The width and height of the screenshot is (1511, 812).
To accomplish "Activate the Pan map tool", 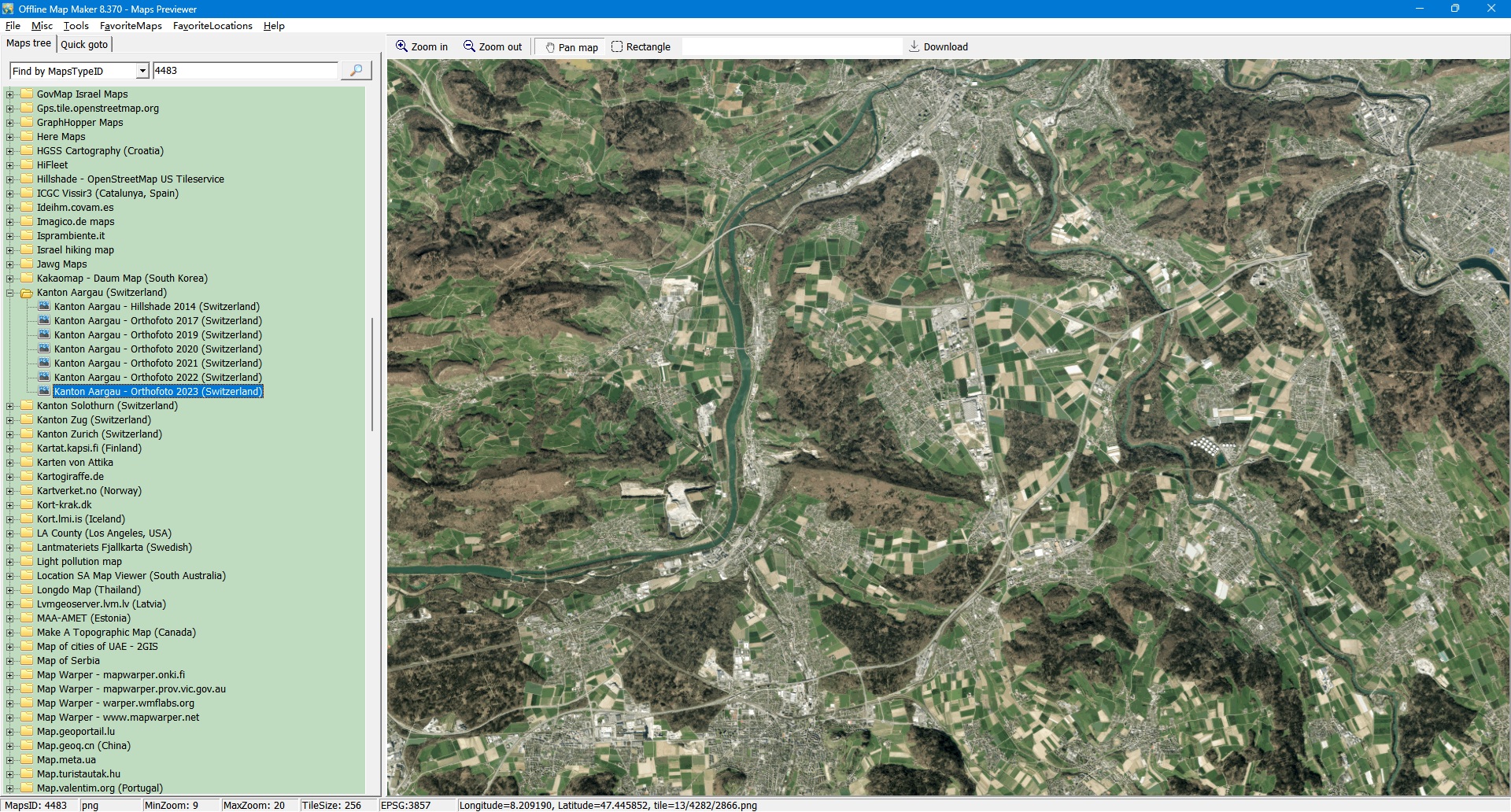I will 571,47.
